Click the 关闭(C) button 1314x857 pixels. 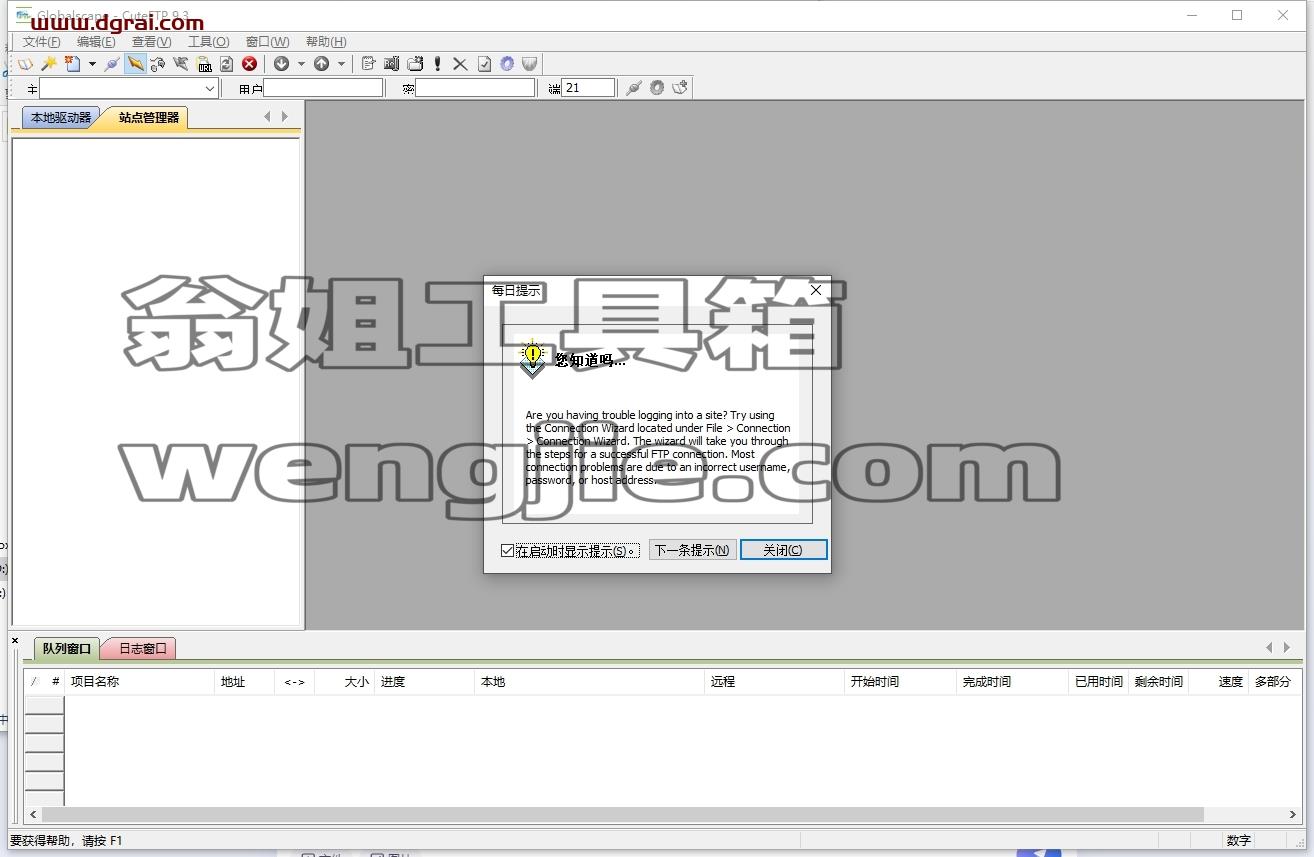click(784, 550)
